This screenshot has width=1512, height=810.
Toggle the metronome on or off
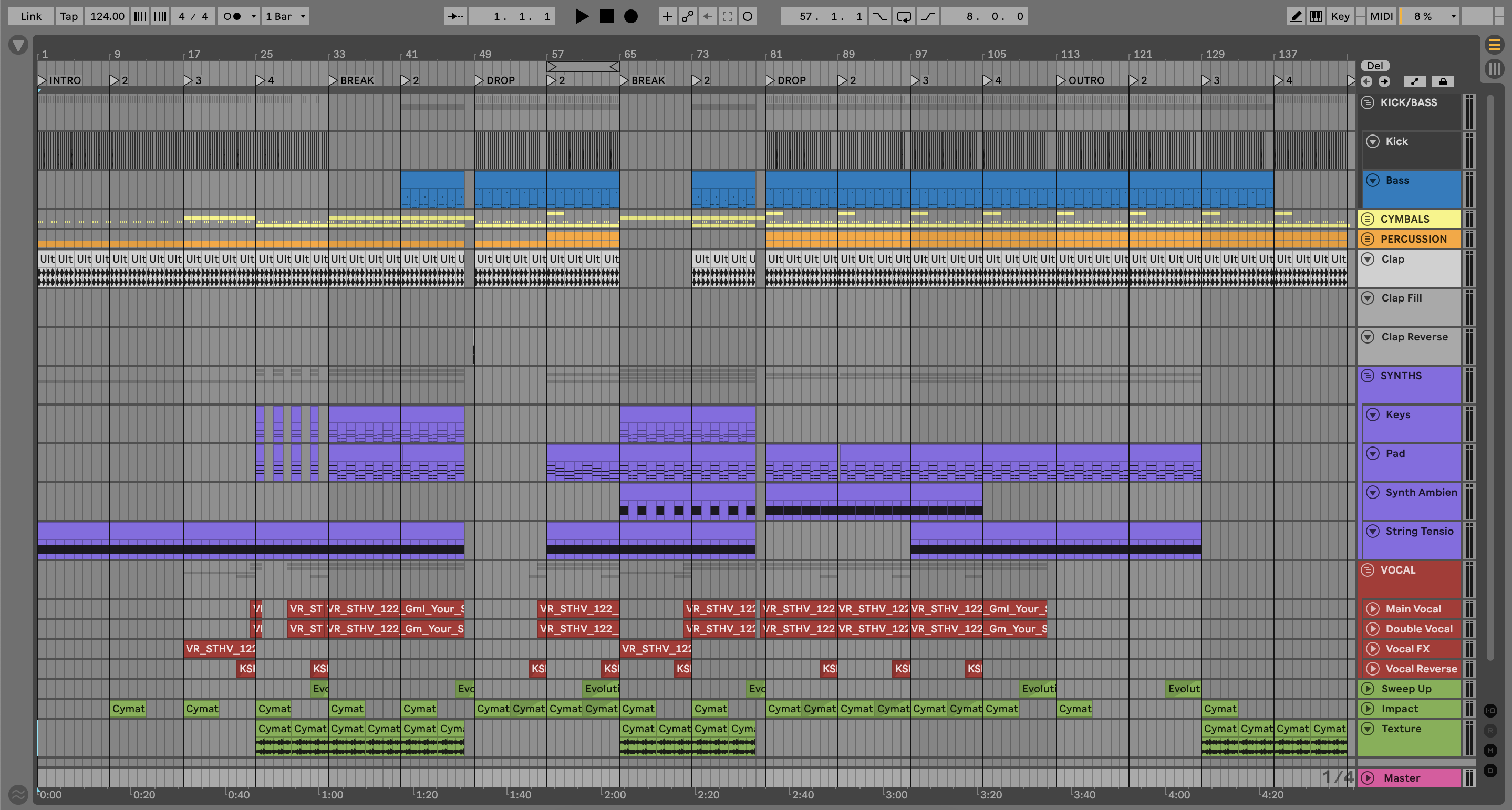232,16
